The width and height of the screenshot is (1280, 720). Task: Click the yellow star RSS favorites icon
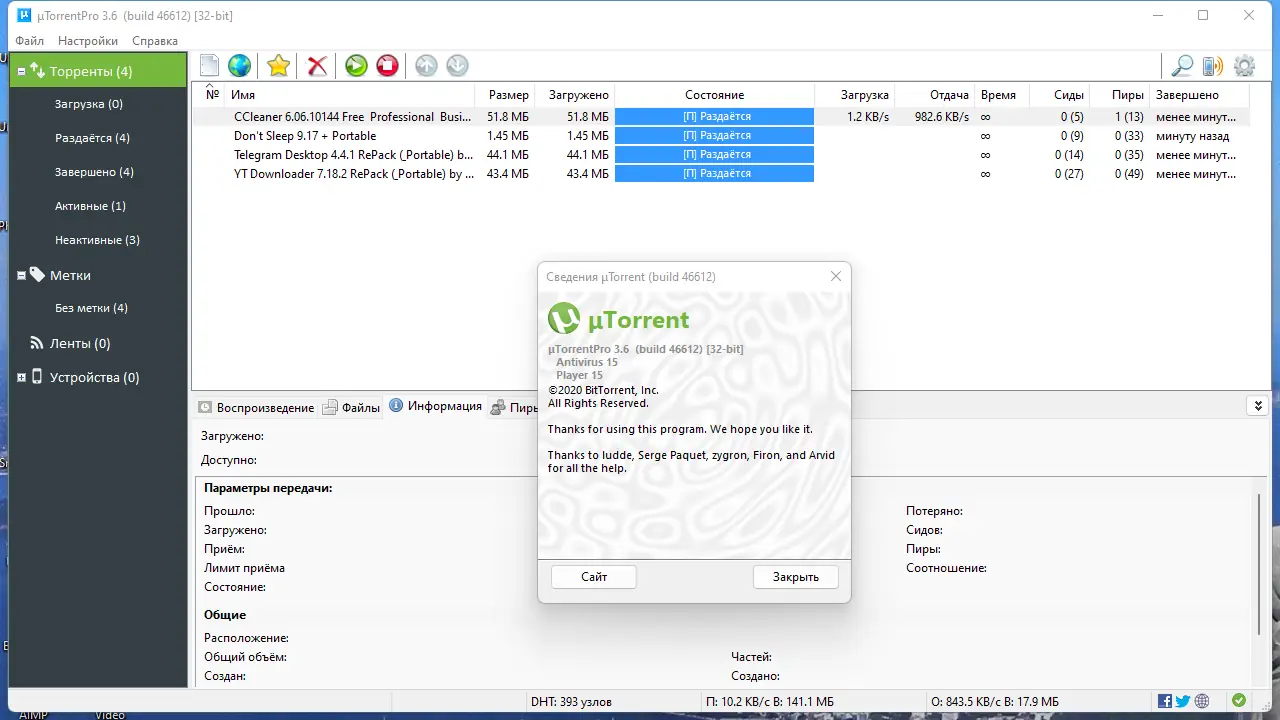click(x=277, y=65)
